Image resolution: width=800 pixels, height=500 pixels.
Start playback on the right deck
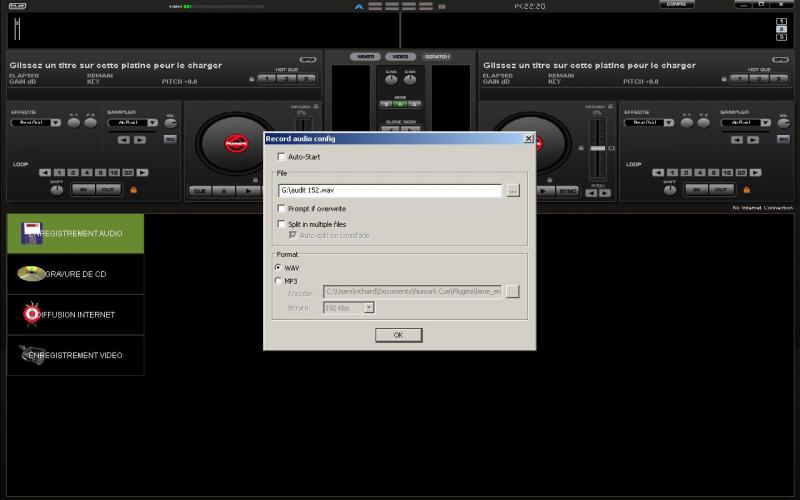544,191
